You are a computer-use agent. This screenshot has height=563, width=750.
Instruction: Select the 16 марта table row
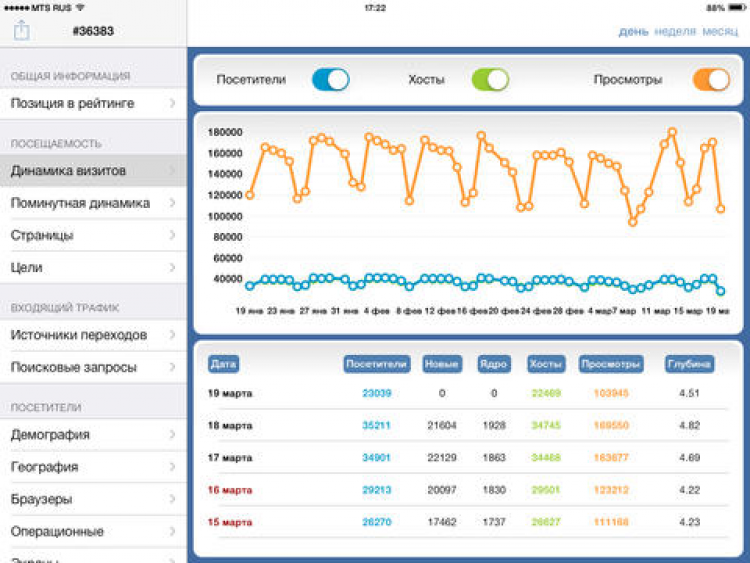(x=469, y=490)
